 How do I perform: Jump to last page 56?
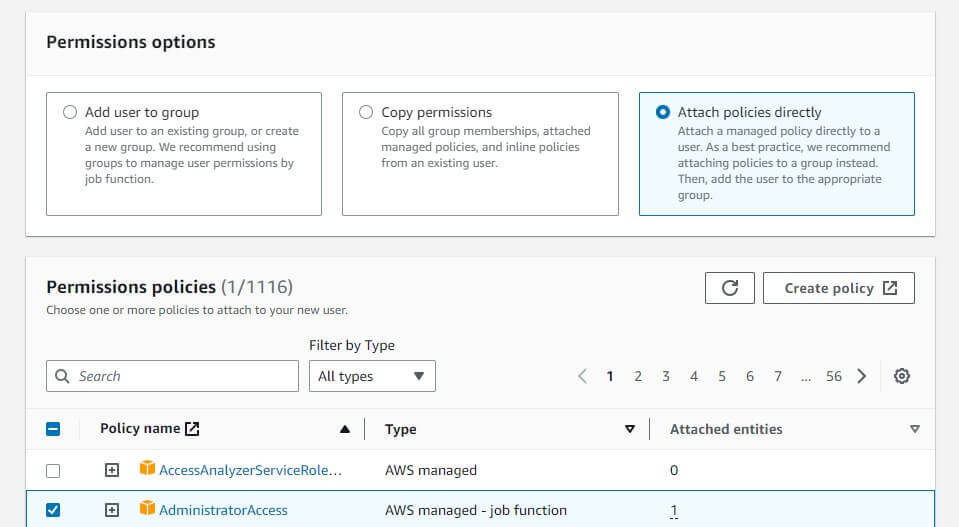[x=834, y=376]
